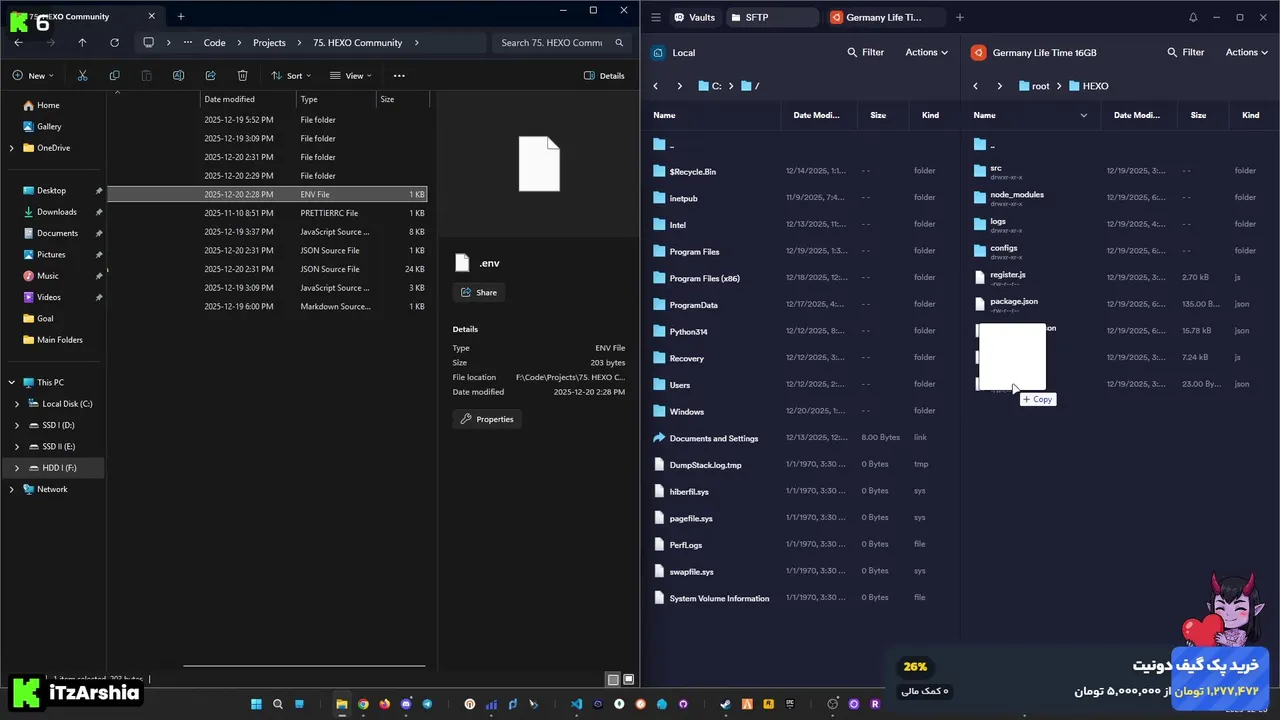Click the Code breadcrumb in address bar

(214, 43)
